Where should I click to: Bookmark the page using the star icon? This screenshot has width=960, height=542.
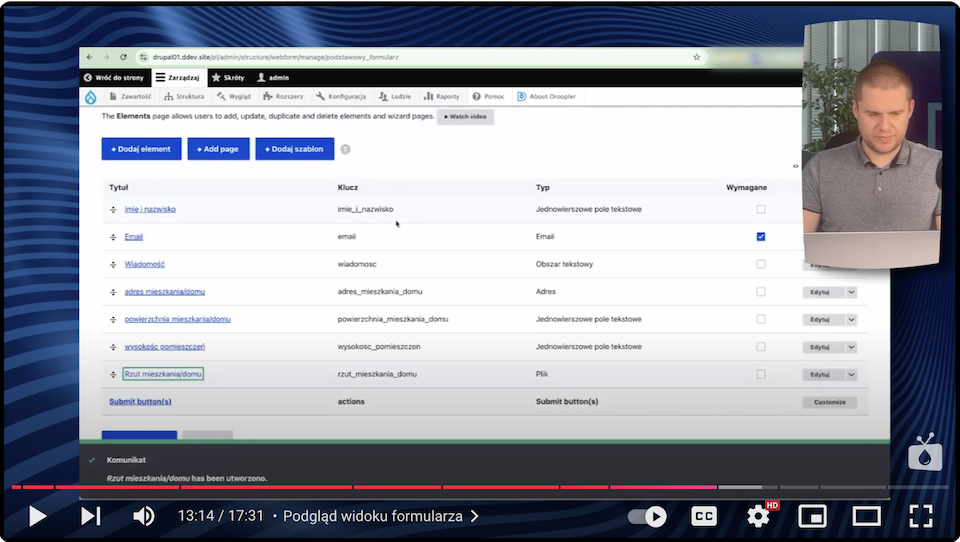(x=696, y=57)
